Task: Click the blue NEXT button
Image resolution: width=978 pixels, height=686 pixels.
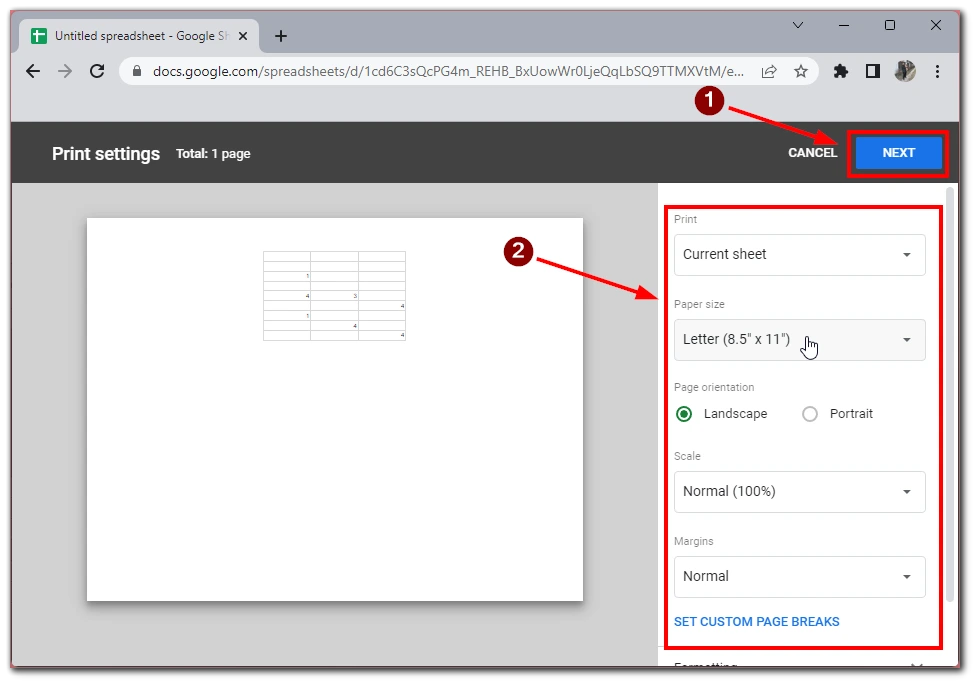Action: coord(898,153)
